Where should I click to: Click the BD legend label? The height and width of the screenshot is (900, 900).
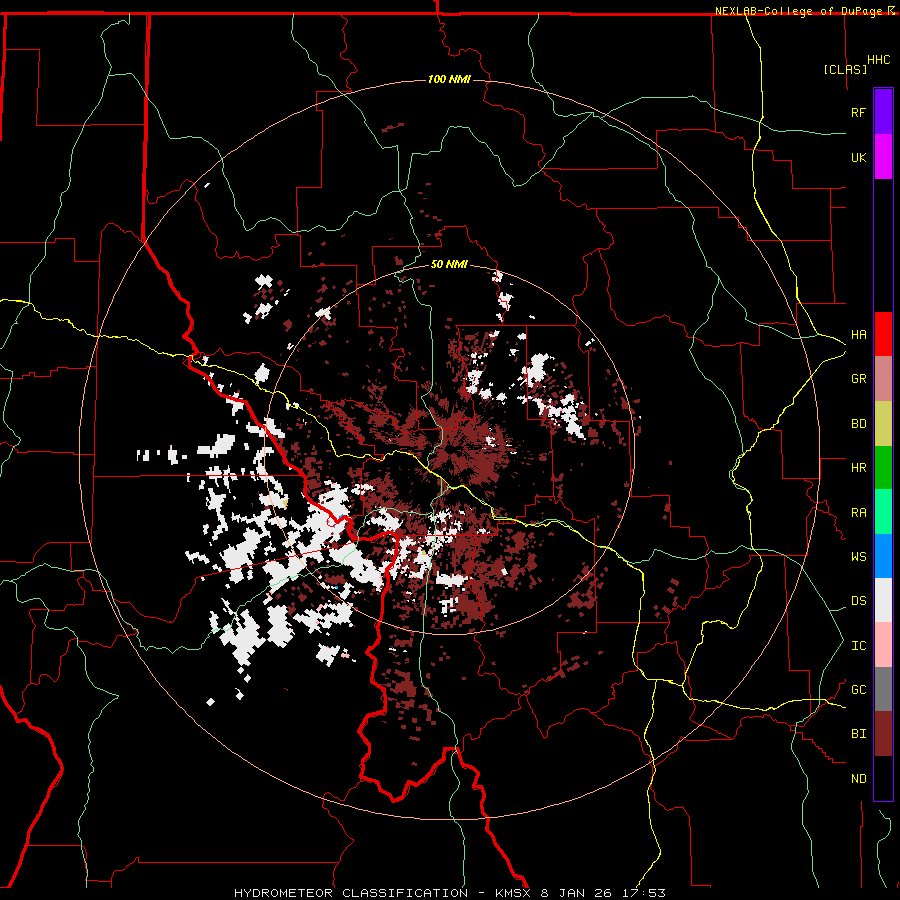pos(858,424)
